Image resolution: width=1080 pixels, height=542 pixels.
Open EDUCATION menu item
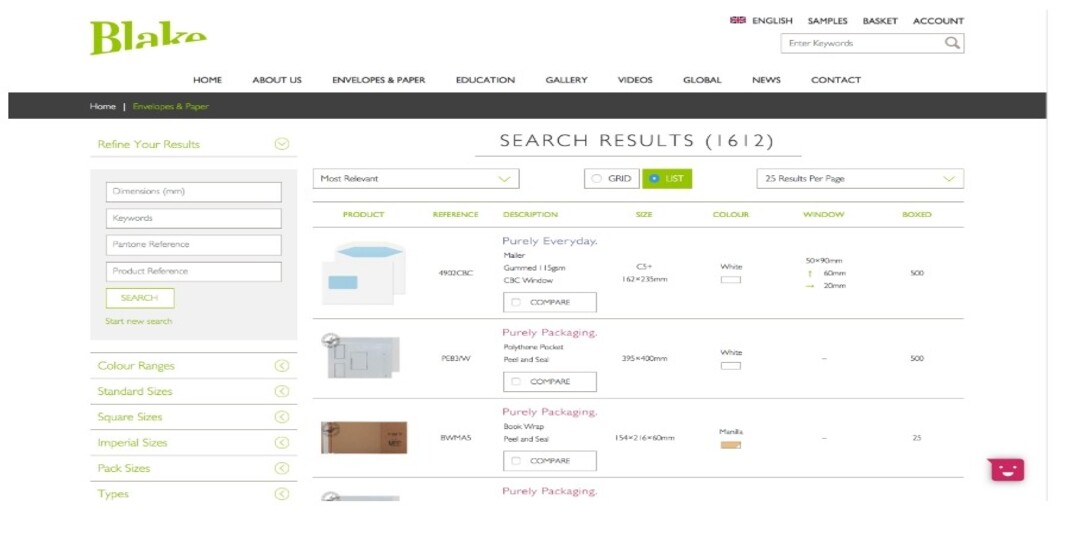point(486,80)
